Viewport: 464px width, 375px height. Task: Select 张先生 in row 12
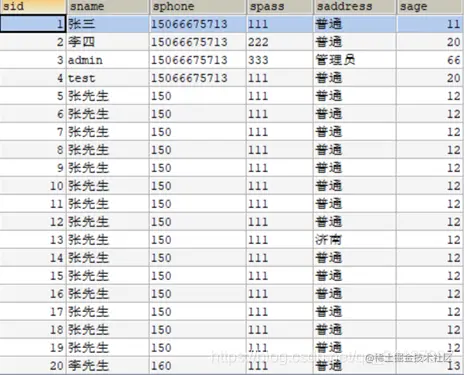pos(108,222)
